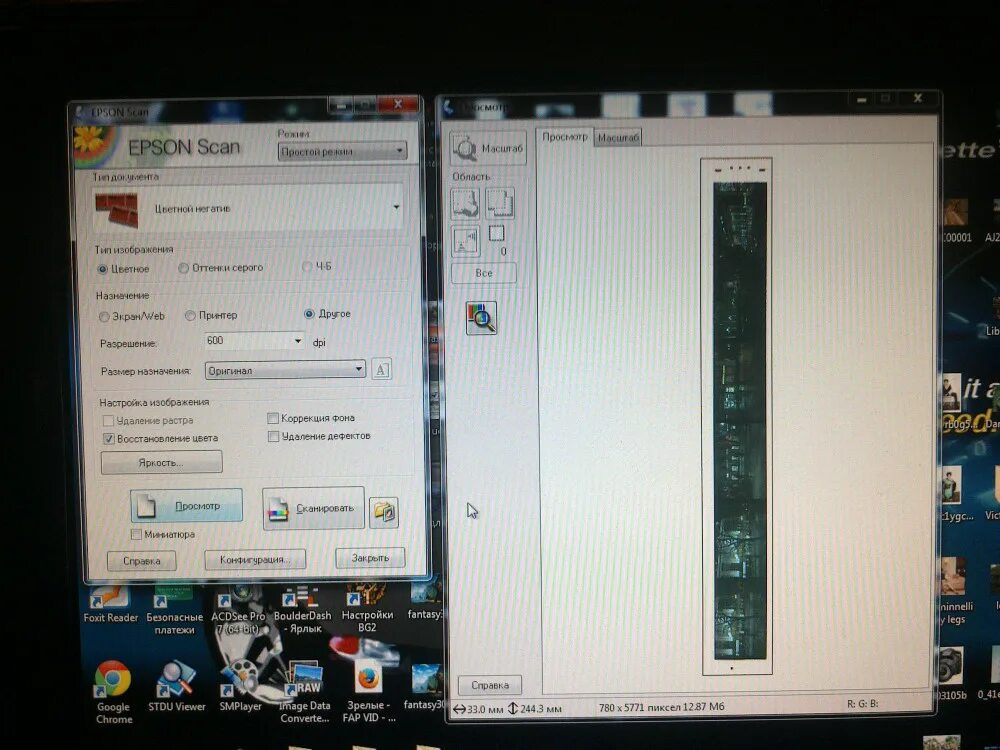The image size is (1000, 750).
Task: Select Оттенки серого image type
Action: 184,268
